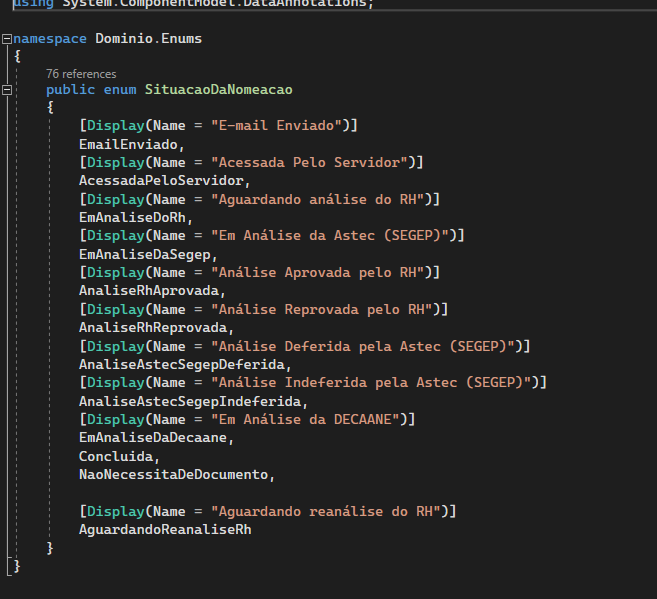Screen dimensions: 657x599
Task: Collapse the SituacaoDaNomeacao enum block
Action: tap(7, 90)
